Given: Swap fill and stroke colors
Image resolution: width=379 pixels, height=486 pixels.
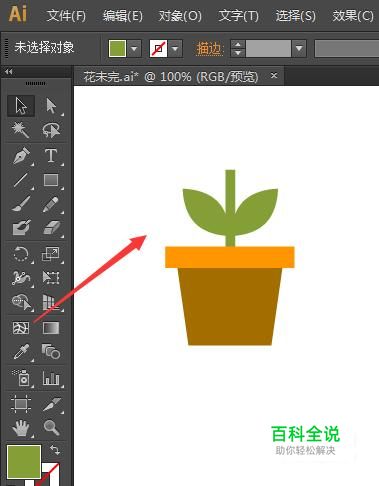Looking at the screenshot, I should [x=55, y=450].
